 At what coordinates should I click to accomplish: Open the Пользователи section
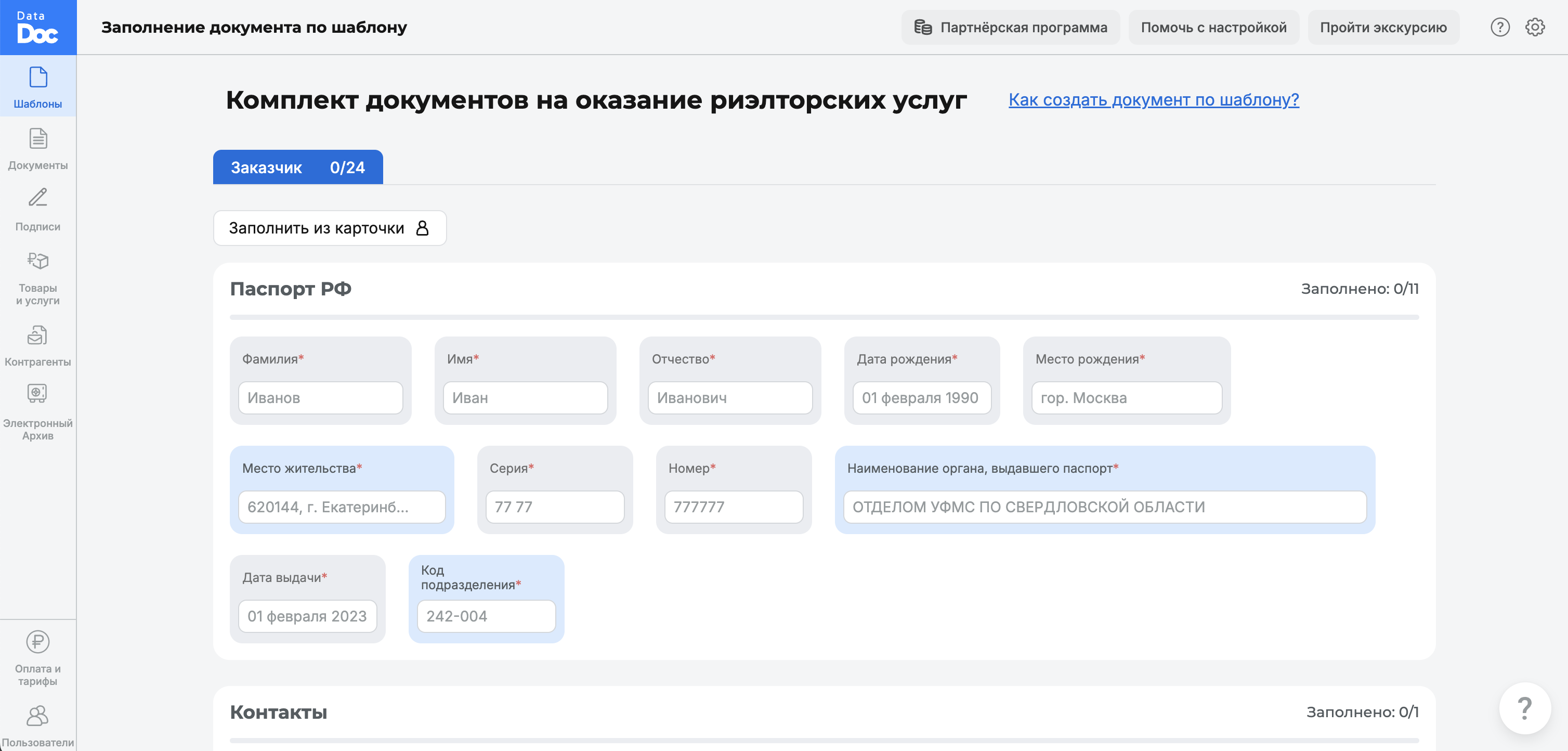pos(38,726)
